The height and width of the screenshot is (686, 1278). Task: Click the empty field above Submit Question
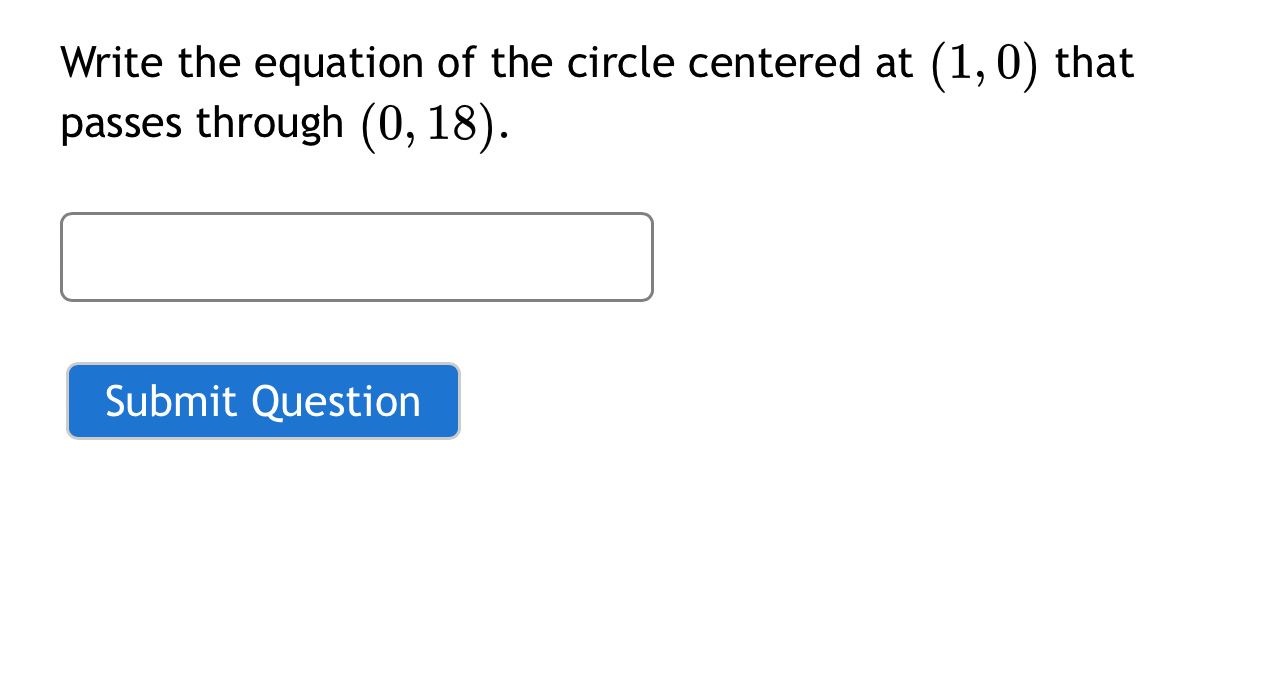pos(356,256)
